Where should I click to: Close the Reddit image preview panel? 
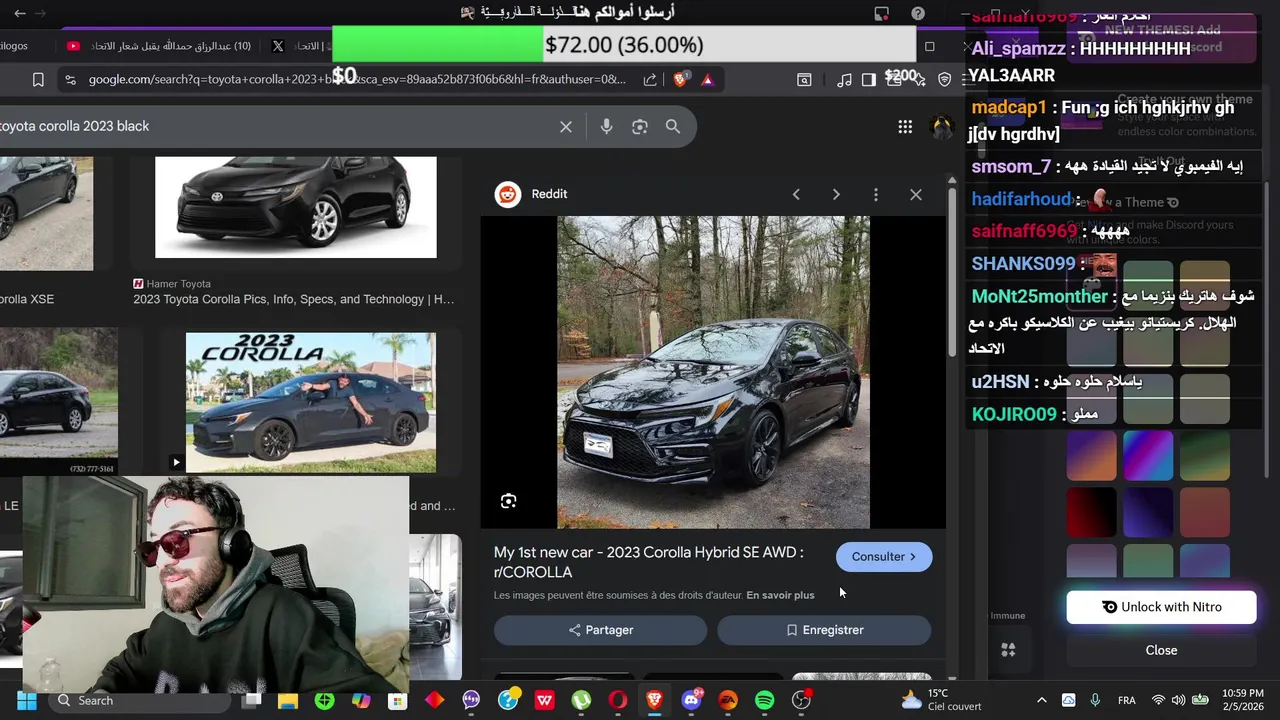tap(916, 195)
